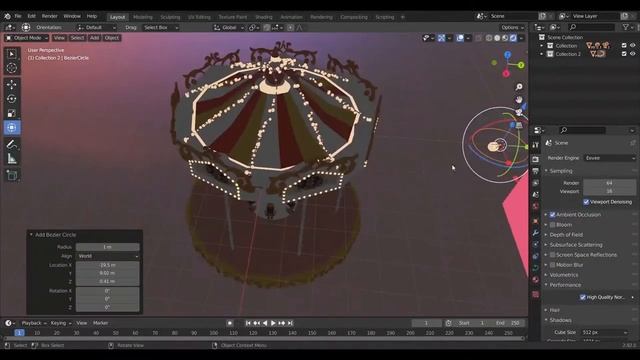Jump to the timeline end frame

tap(290, 323)
